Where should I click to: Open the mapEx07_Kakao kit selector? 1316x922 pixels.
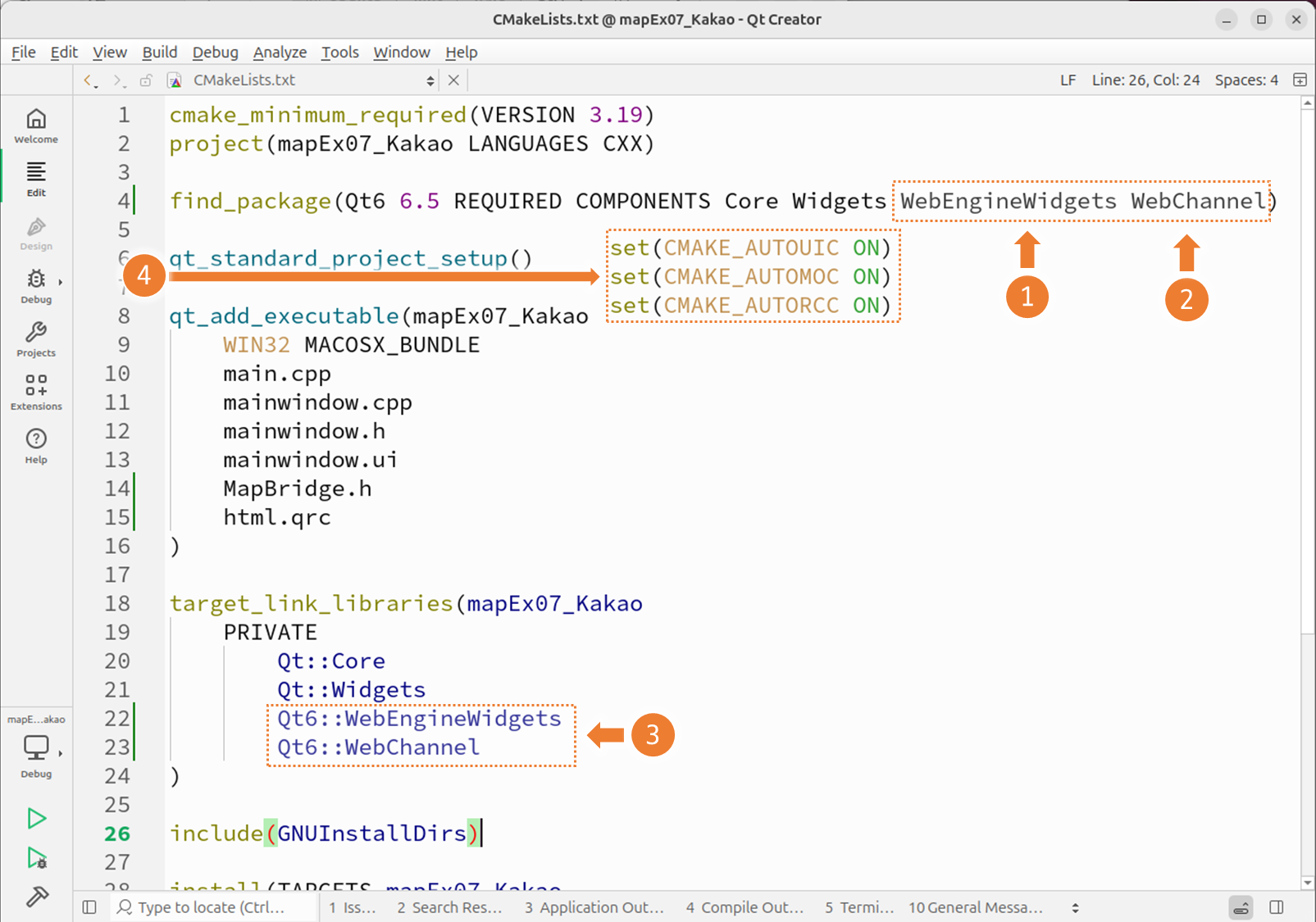pos(36,746)
